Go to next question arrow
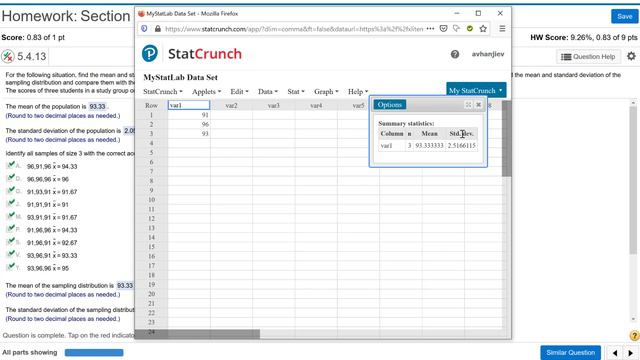Screen dimensions: 640x360 pyautogui.click(x=630, y=353)
